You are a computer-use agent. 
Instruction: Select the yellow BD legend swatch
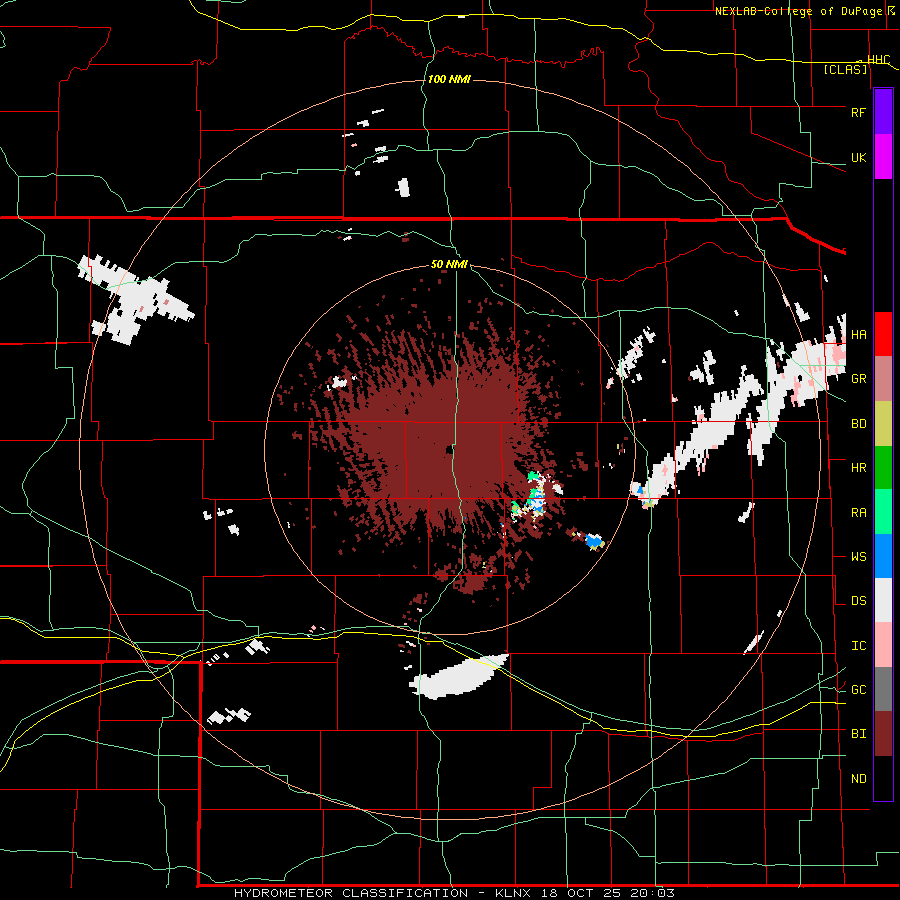(883, 424)
